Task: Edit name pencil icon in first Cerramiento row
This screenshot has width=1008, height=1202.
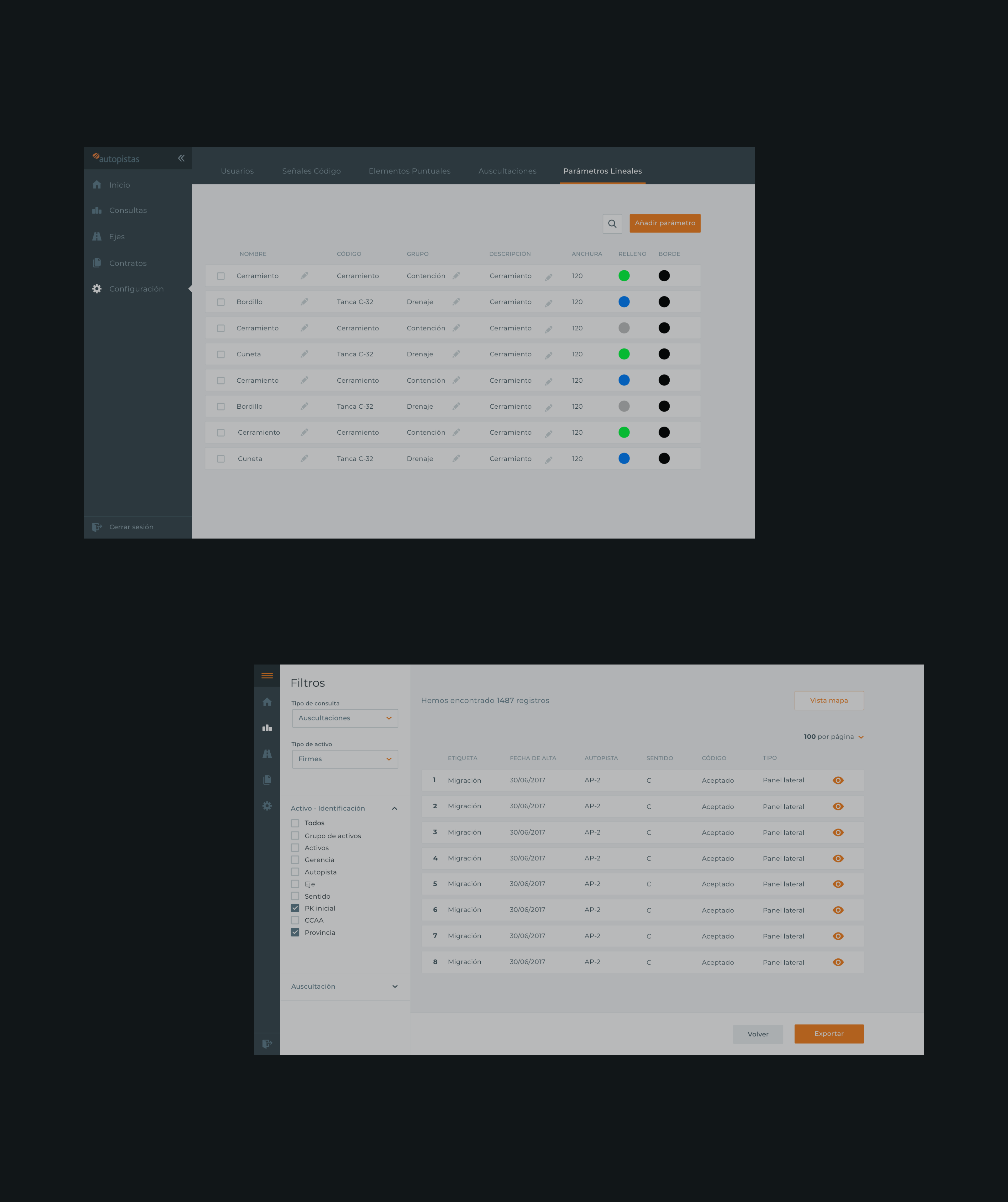Action: pyautogui.click(x=304, y=276)
